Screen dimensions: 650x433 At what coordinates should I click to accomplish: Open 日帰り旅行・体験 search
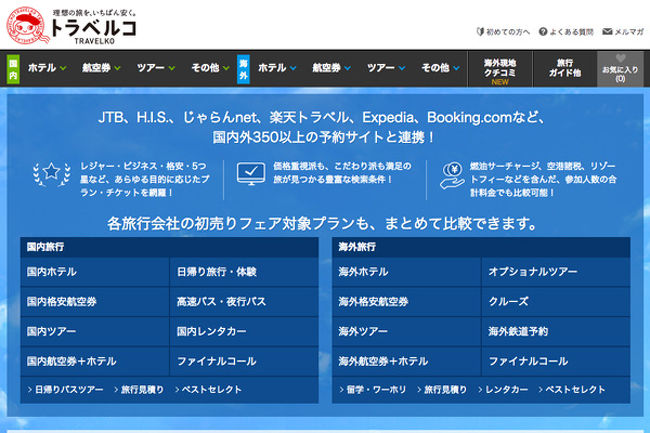click(x=244, y=272)
